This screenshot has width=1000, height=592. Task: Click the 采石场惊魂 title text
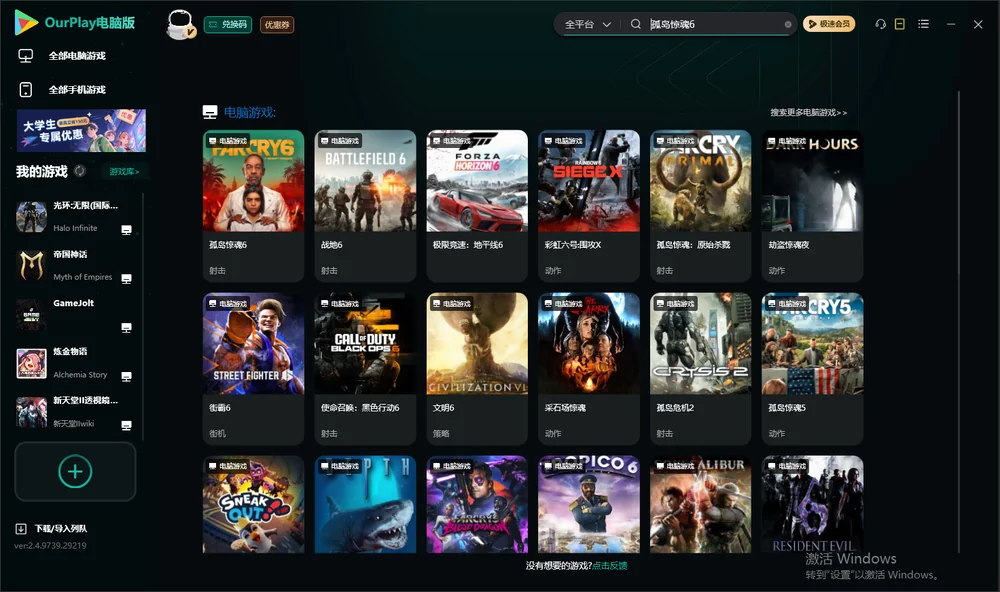565,408
